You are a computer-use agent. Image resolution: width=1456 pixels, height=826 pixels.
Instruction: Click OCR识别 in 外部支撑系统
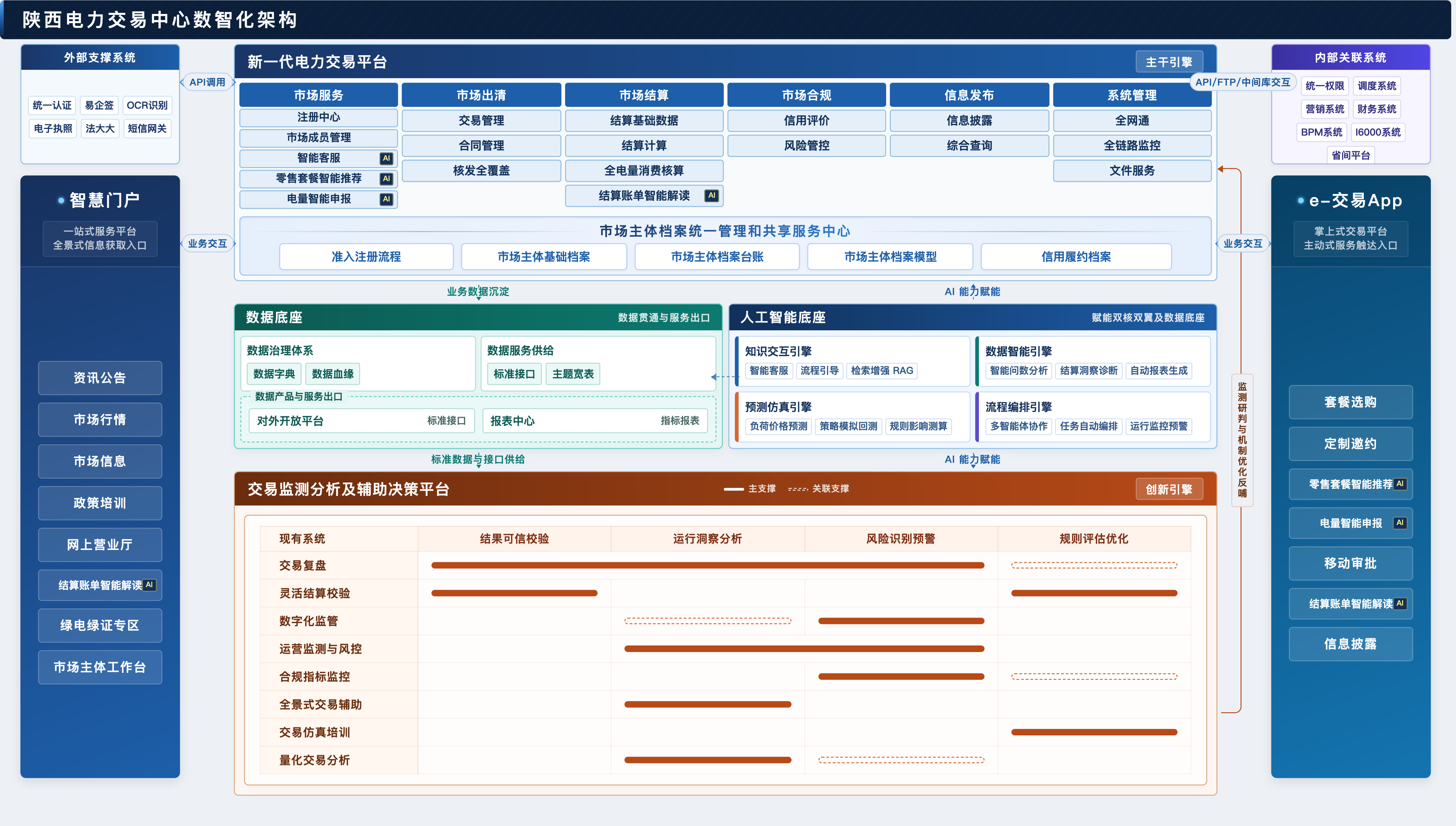(147, 106)
